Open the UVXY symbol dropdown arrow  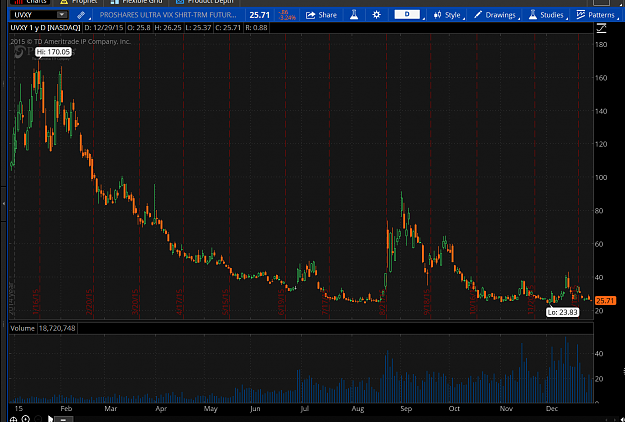pyautogui.click(x=62, y=15)
